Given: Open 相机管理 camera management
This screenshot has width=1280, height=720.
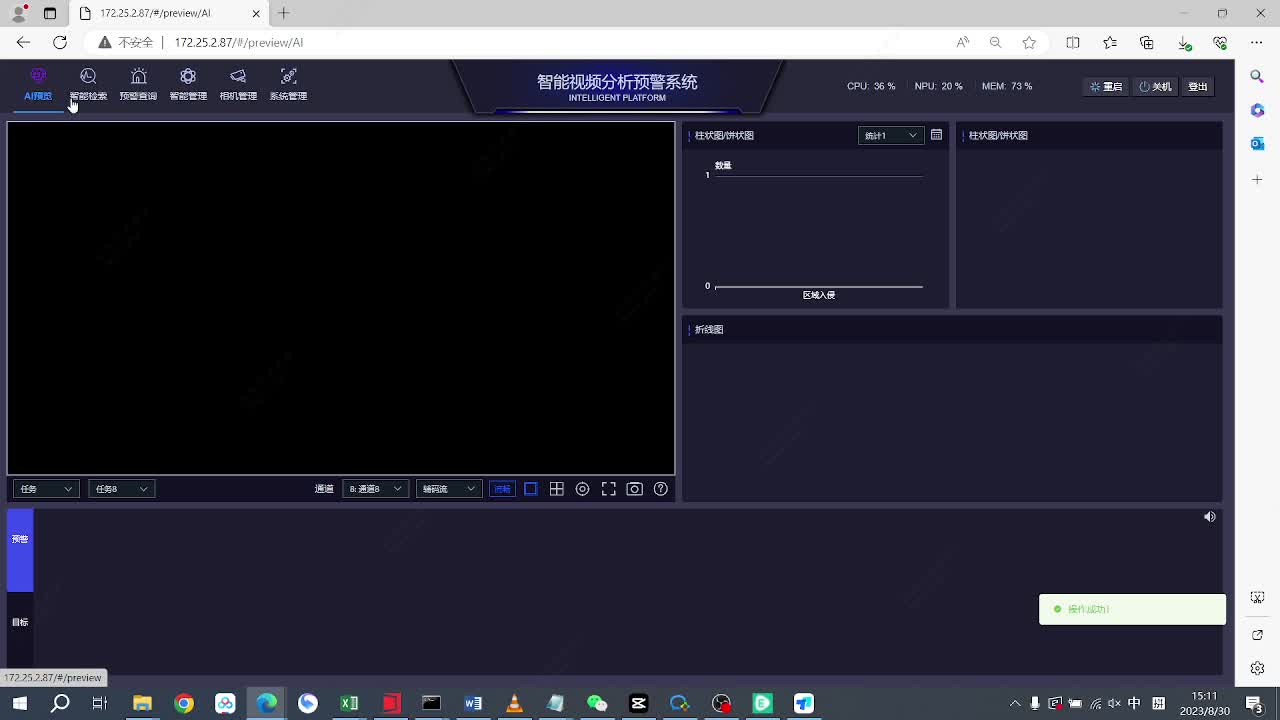Looking at the screenshot, I should tap(238, 84).
